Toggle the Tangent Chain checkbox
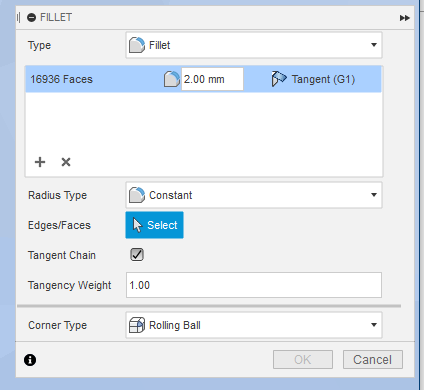This screenshot has height=390, width=424. [137, 255]
